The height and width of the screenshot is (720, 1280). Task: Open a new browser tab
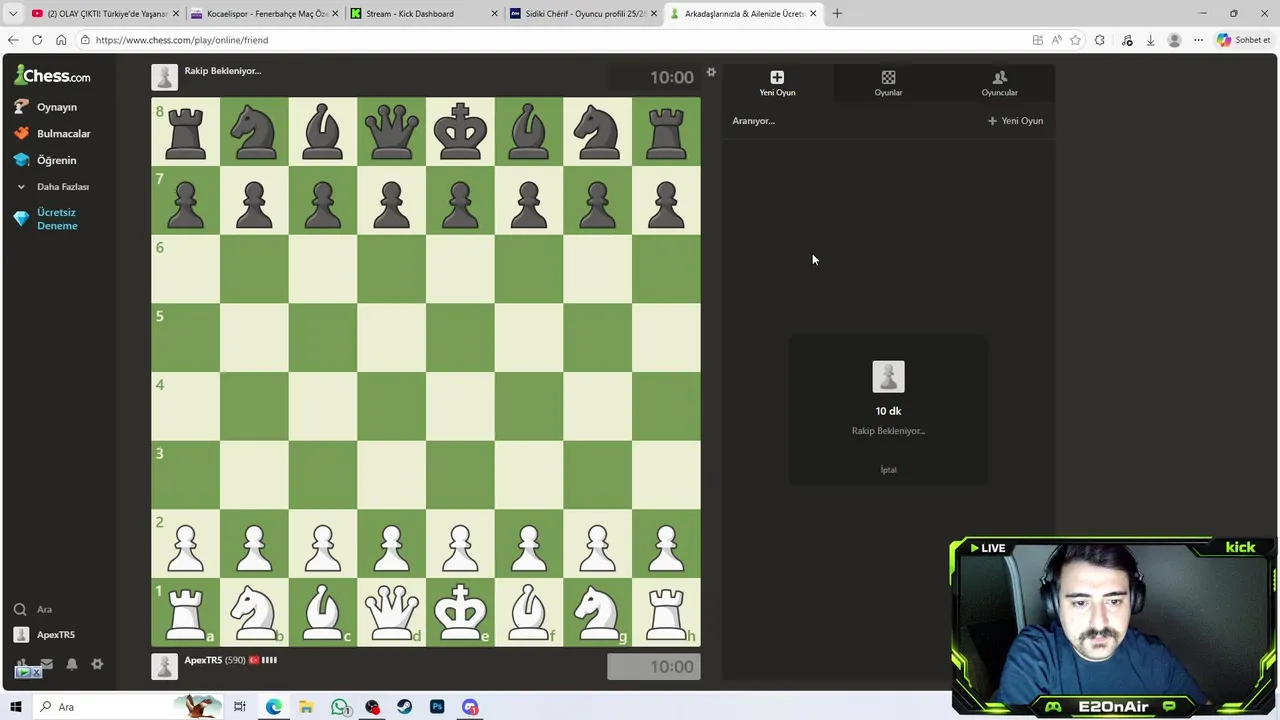837,14
